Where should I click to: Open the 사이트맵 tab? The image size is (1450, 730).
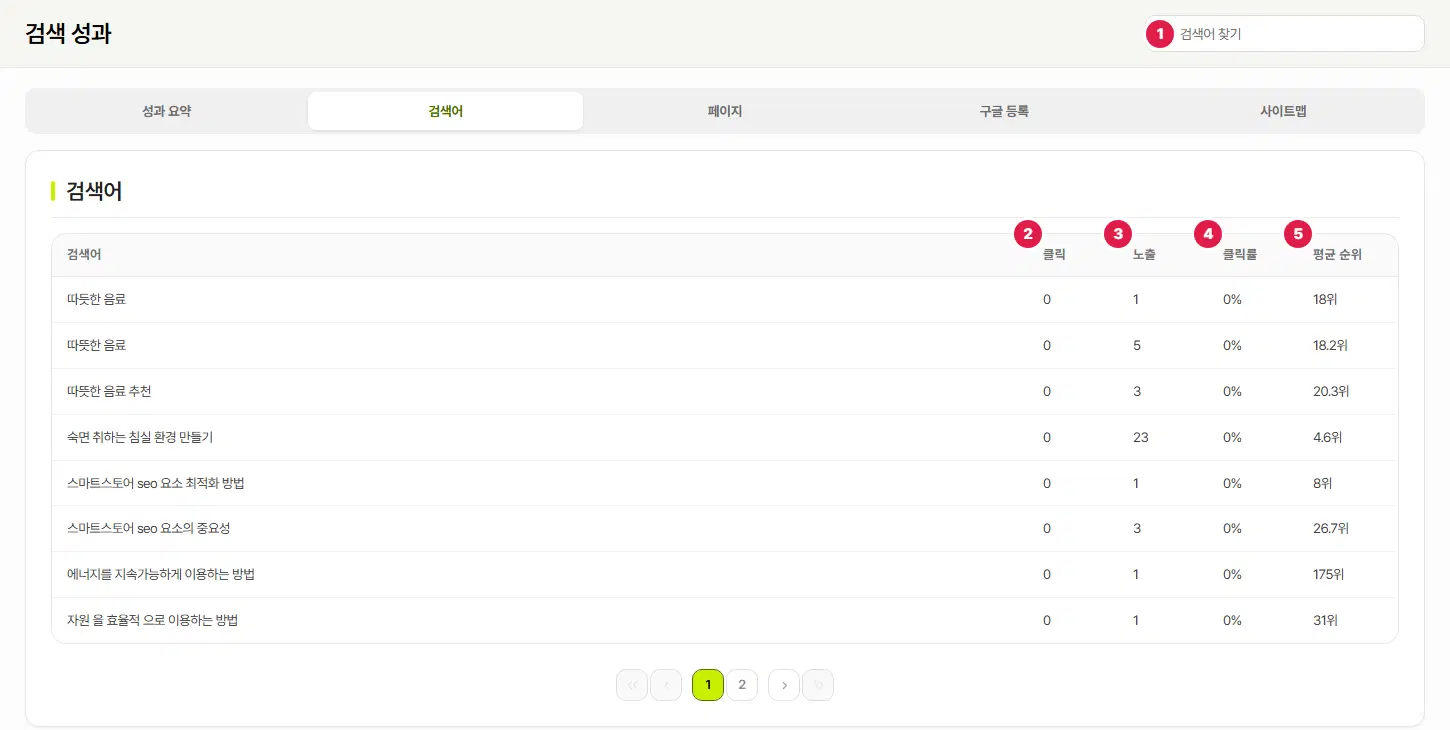point(1283,111)
